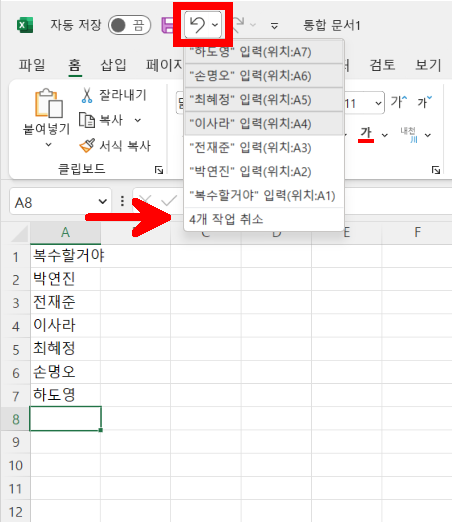452x522 pixels.
Task: Select undo entry "이사라" 입력(위치:A4)
Action: coord(264,124)
